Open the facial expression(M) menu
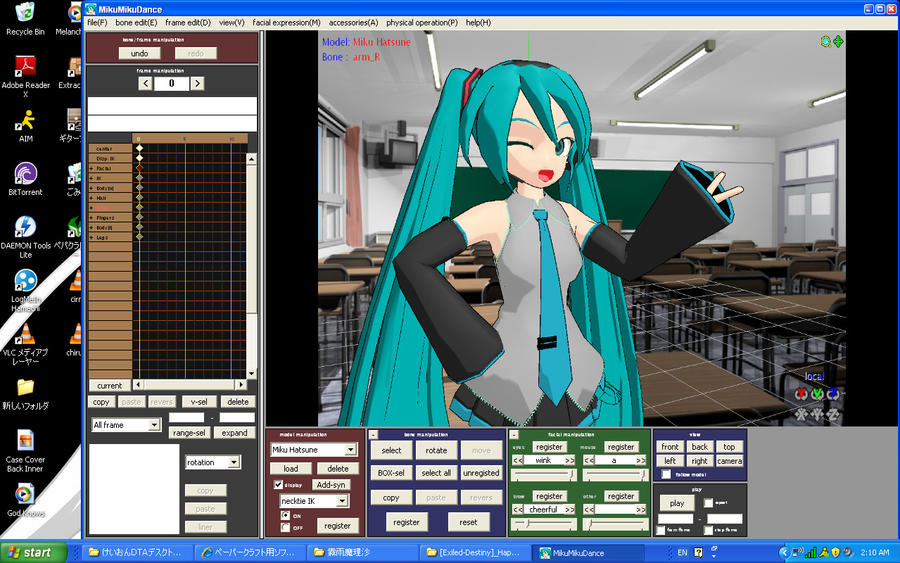Screen dimensions: 900x563 pos(286,22)
